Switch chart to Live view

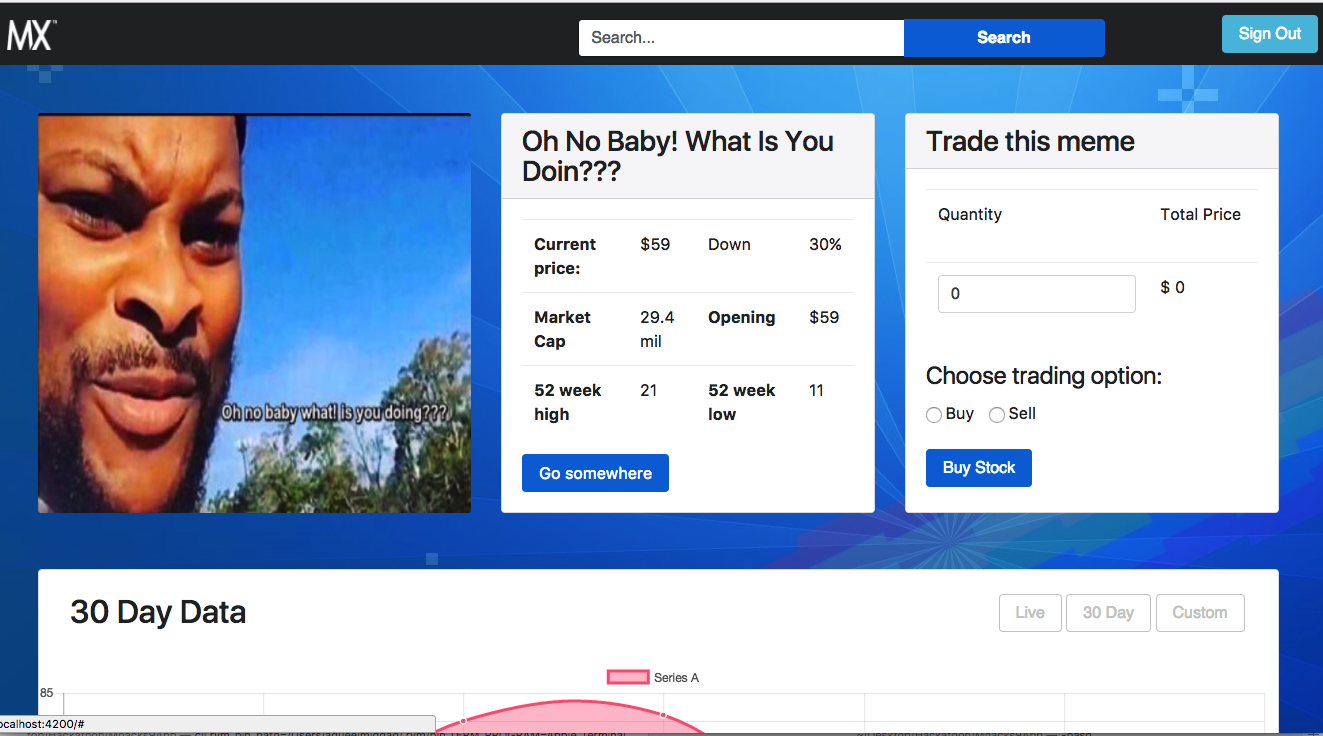click(x=1030, y=613)
